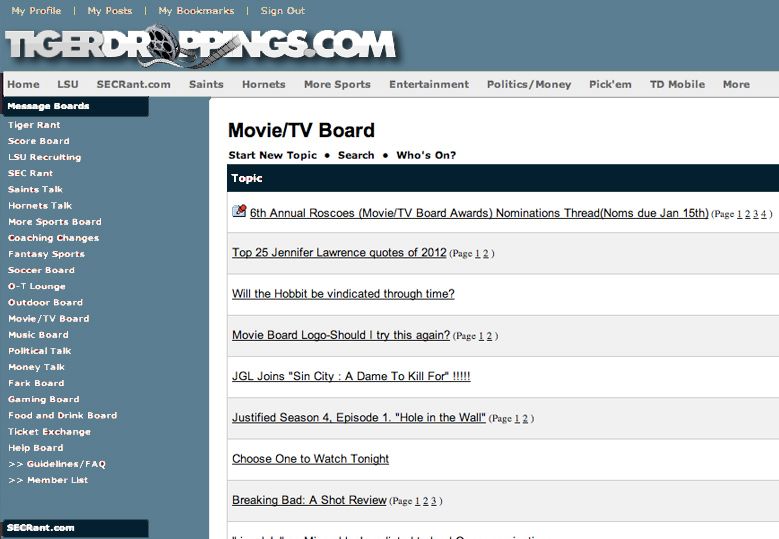This screenshot has height=539, width=779.
Task: Open the 6th Annual Roscoes Nominations thread
Action: [479, 213]
